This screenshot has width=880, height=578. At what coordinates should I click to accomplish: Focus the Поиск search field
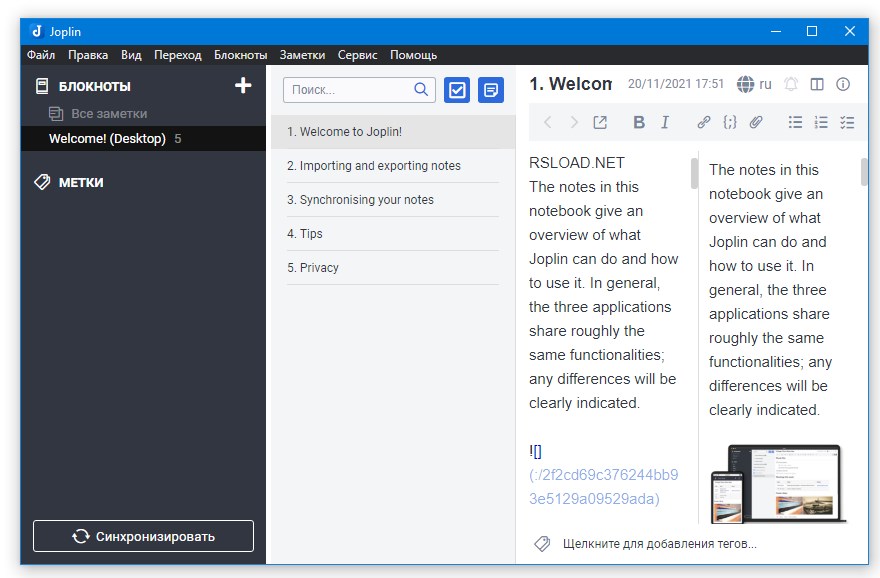click(359, 90)
